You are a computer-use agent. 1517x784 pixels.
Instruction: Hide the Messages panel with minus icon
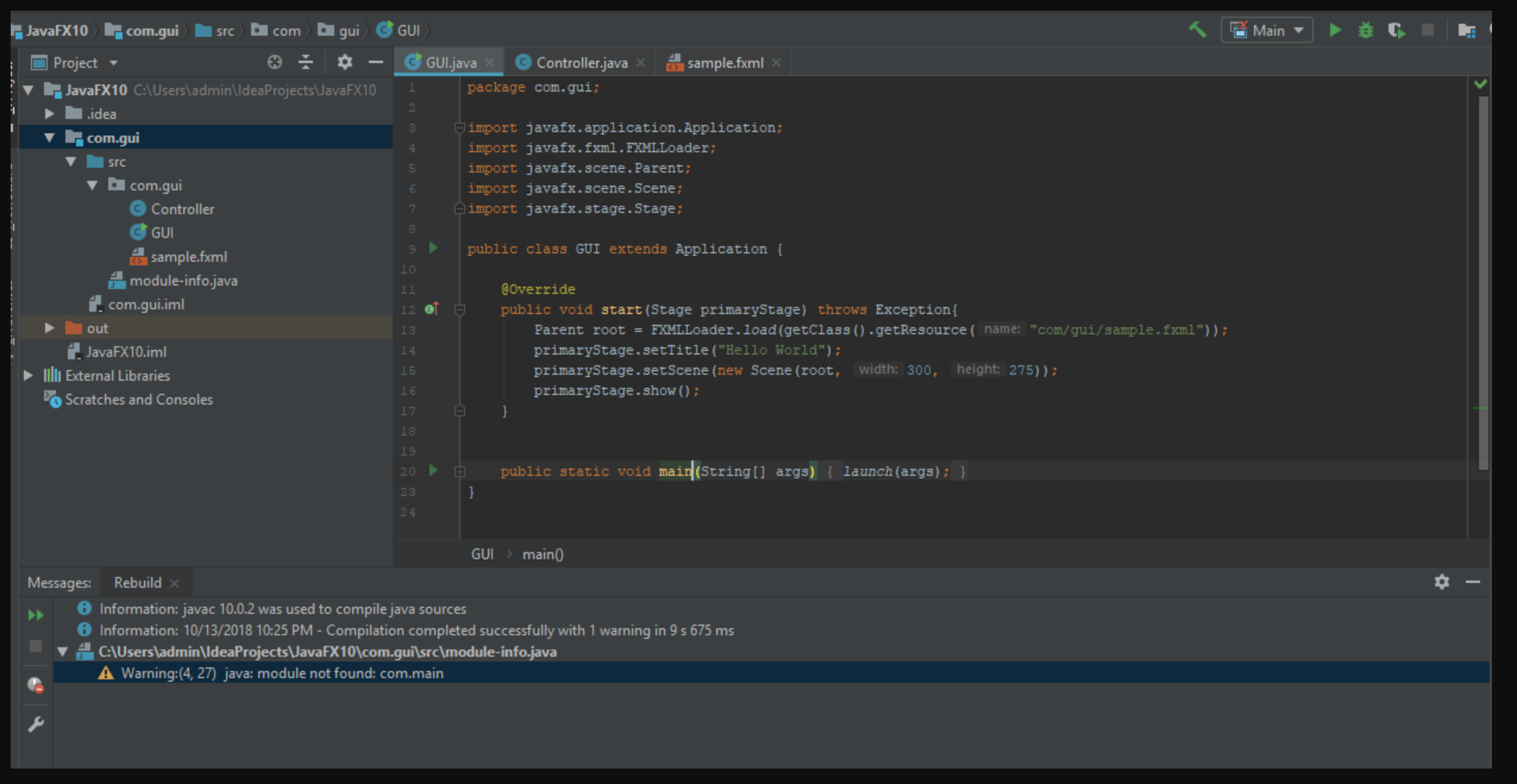(1473, 582)
